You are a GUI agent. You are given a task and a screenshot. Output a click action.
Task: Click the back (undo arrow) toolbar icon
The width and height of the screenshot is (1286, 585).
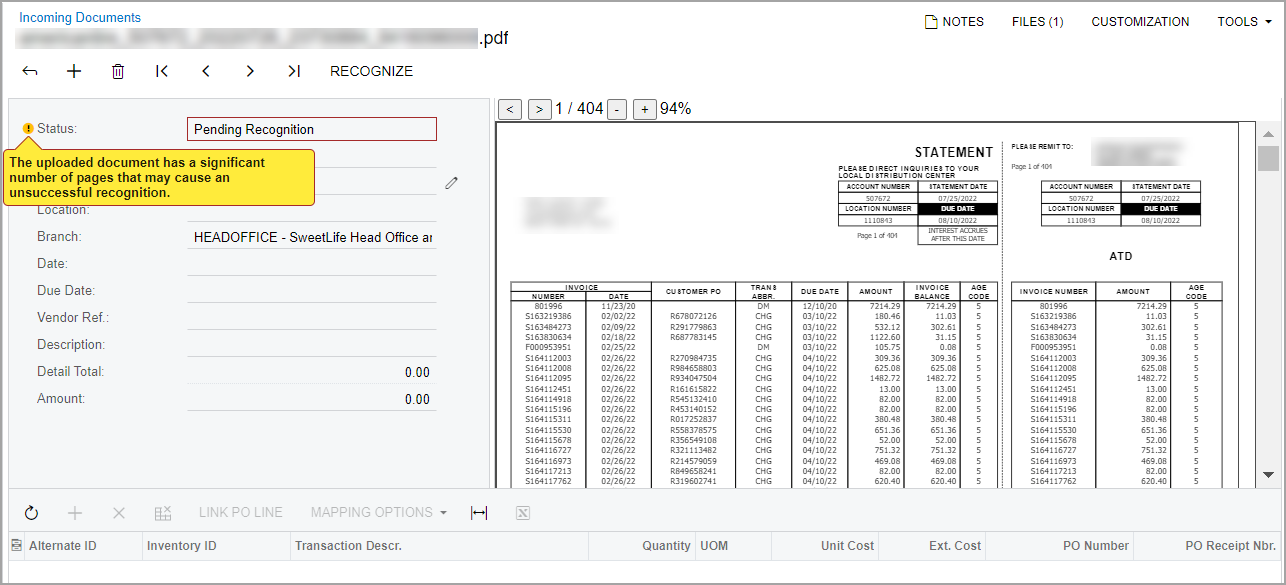(x=30, y=71)
